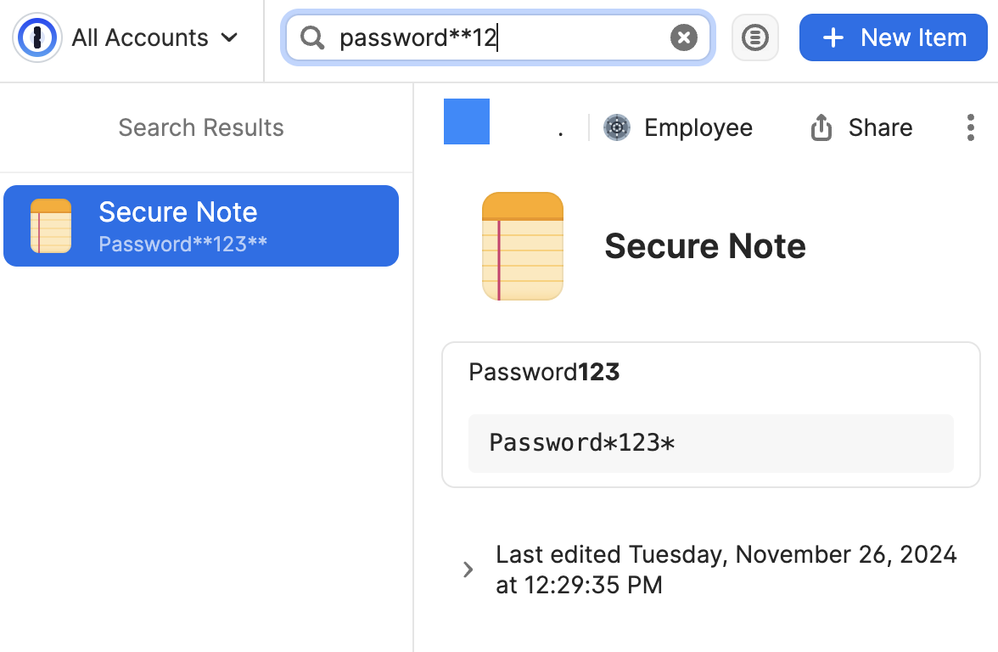Click the Share button text

(880, 127)
